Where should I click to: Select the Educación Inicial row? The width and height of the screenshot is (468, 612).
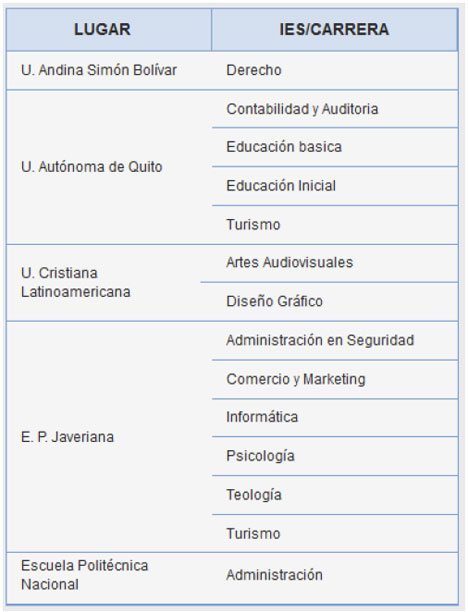tap(335, 186)
